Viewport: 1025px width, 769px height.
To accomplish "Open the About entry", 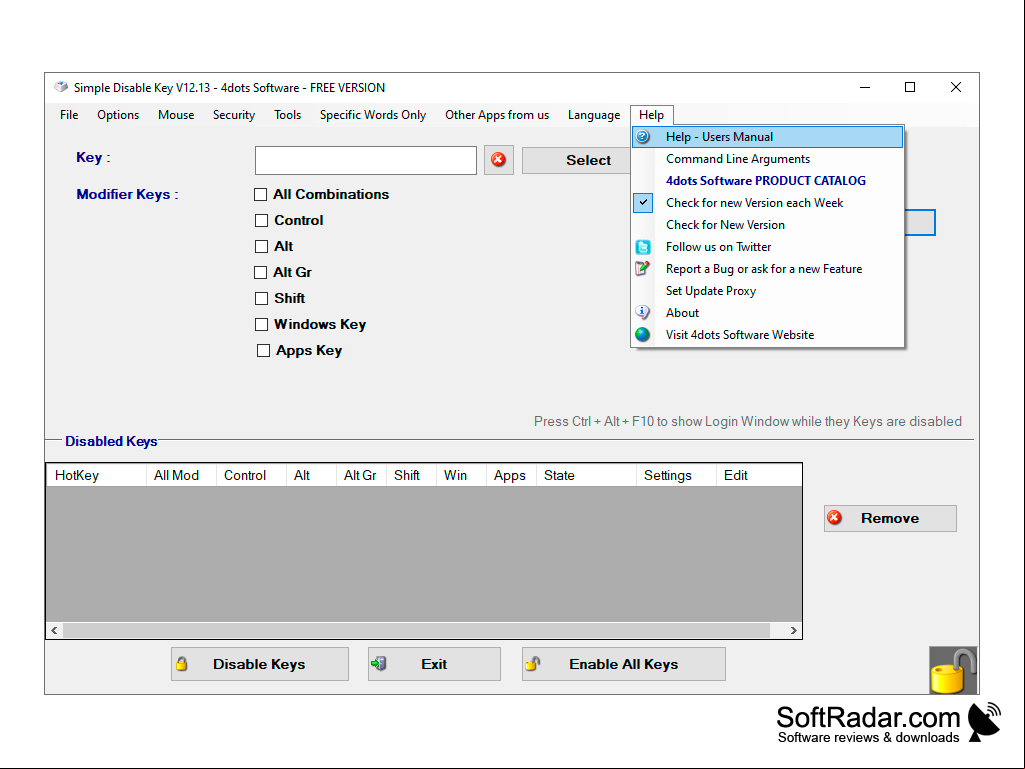I will [767, 313].
